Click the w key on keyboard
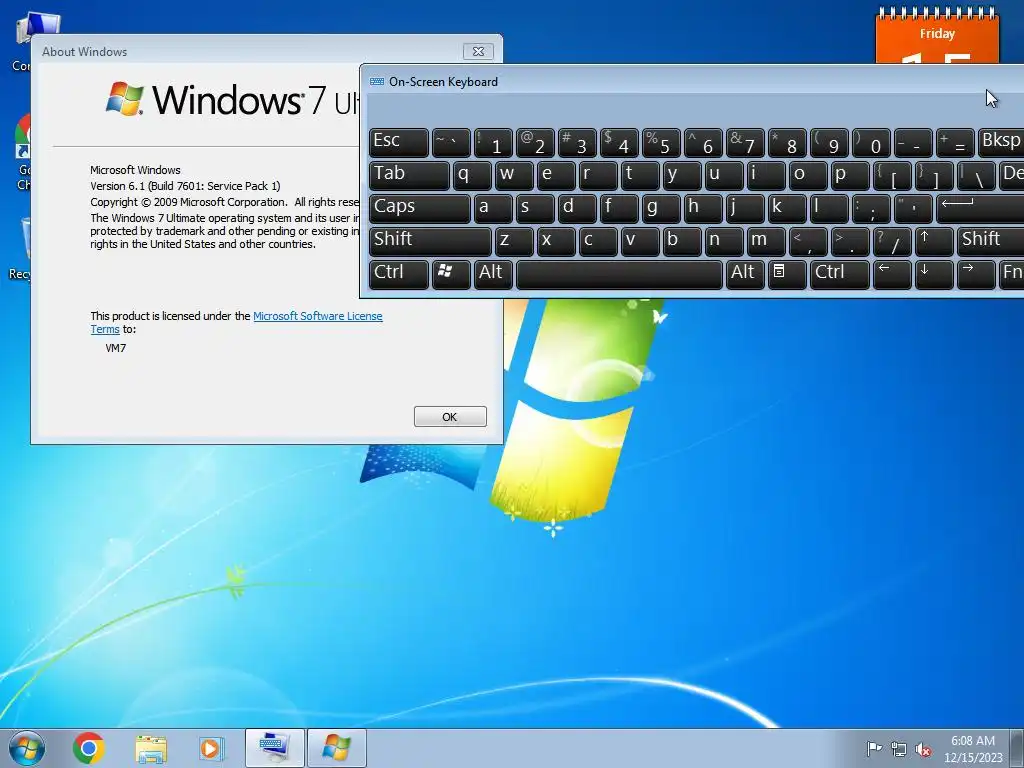 click(x=514, y=176)
